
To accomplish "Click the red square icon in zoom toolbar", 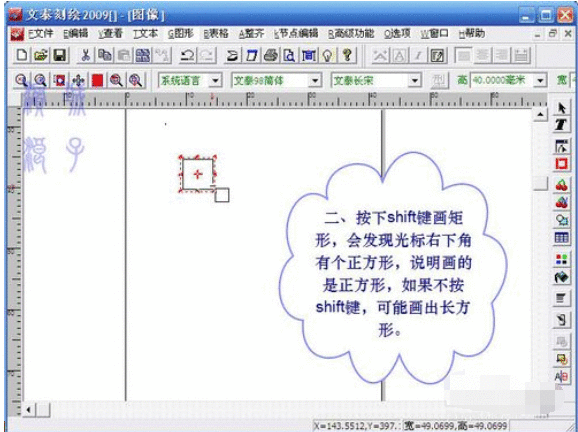I will coord(97,80).
